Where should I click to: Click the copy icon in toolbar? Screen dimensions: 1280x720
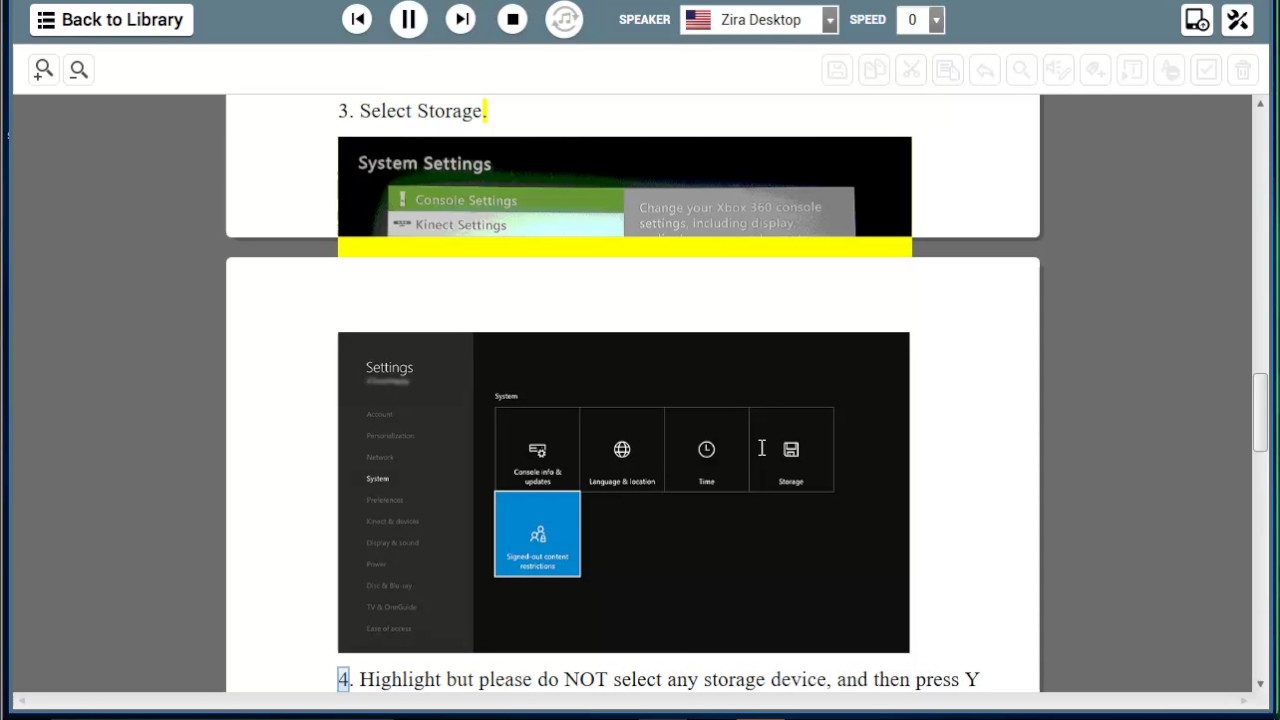874,70
